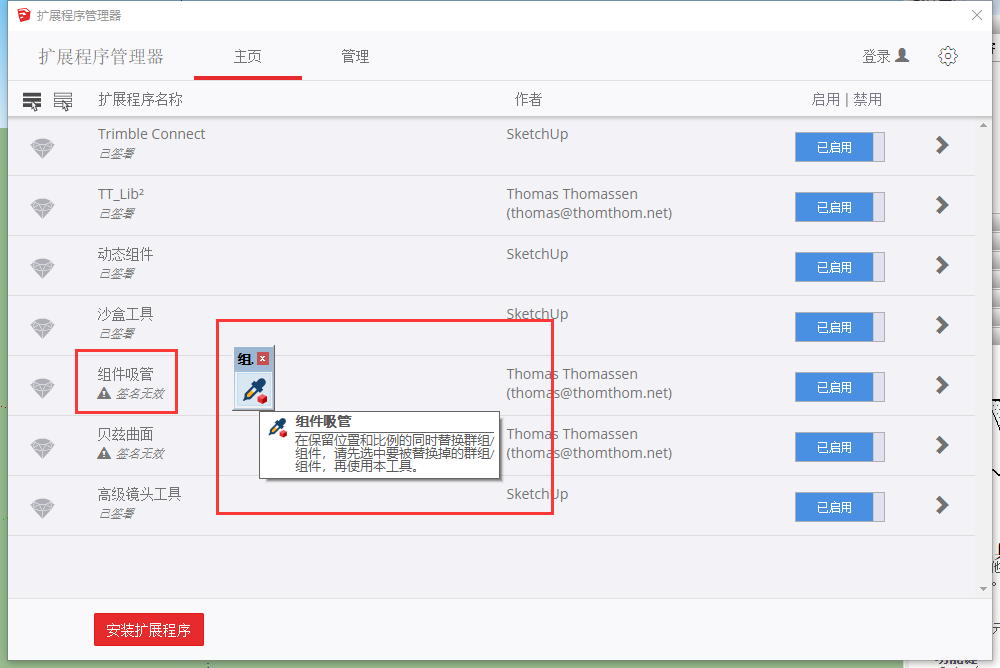Viewport: 1000px width, 668px height.
Task: Disable the 动态组件 extension toggle
Action: point(839,267)
